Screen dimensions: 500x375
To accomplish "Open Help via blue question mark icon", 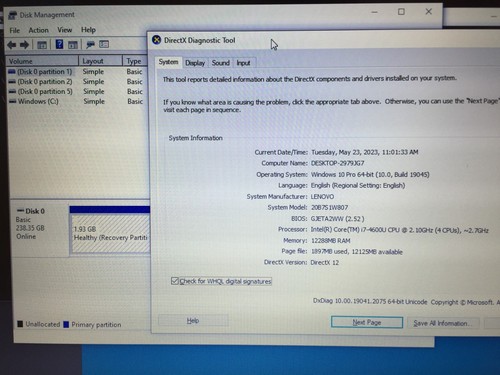I will coord(59,44).
